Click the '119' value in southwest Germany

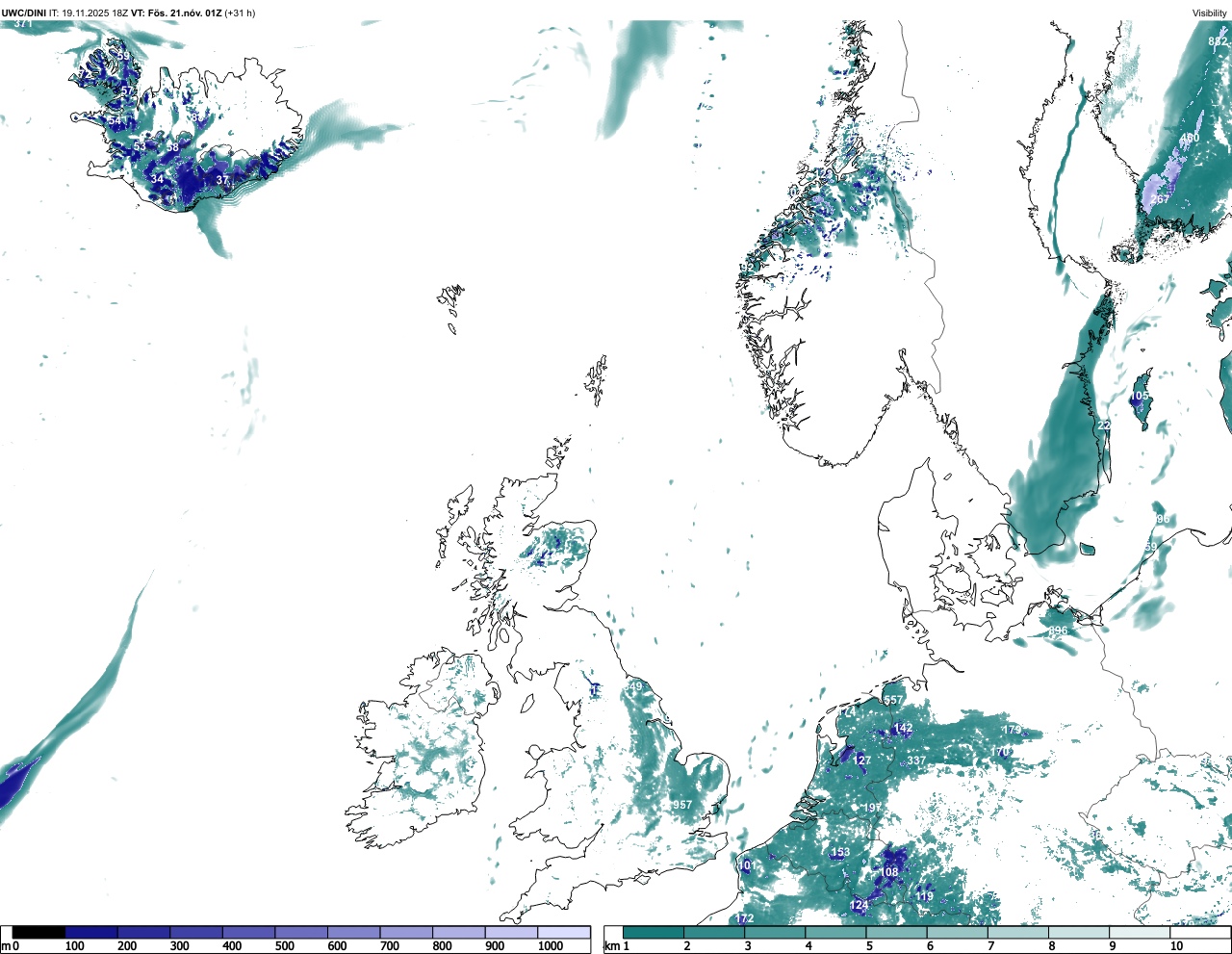(x=925, y=896)
